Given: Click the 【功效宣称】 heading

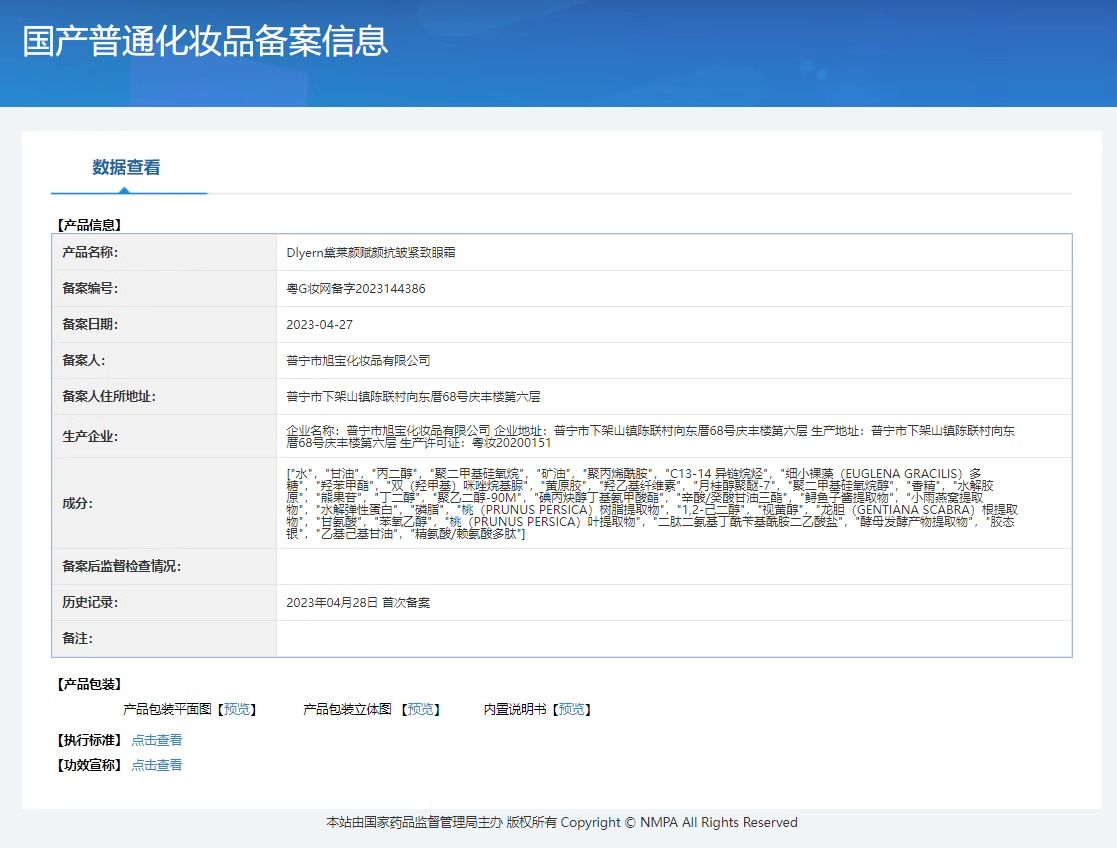Looking at the screenshot, I should coord(89,765).
